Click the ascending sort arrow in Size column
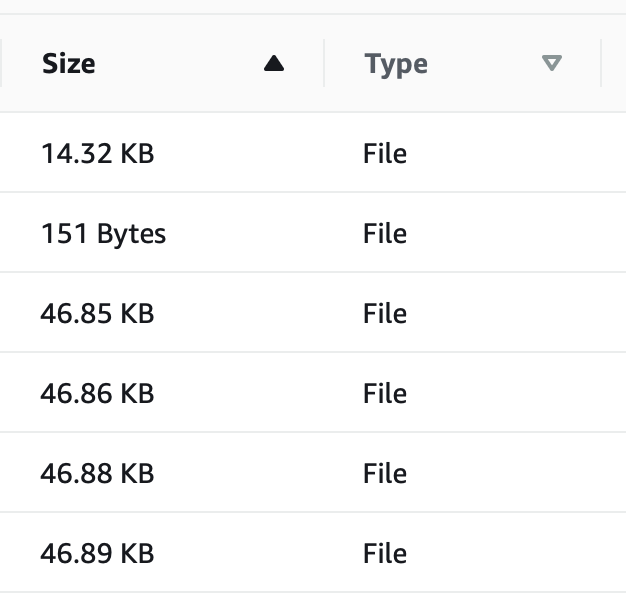626x602 pixels. (x=274, y=63)
